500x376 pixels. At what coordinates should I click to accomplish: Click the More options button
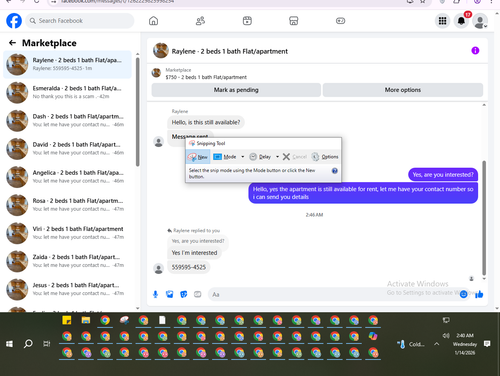click(403, 90)
